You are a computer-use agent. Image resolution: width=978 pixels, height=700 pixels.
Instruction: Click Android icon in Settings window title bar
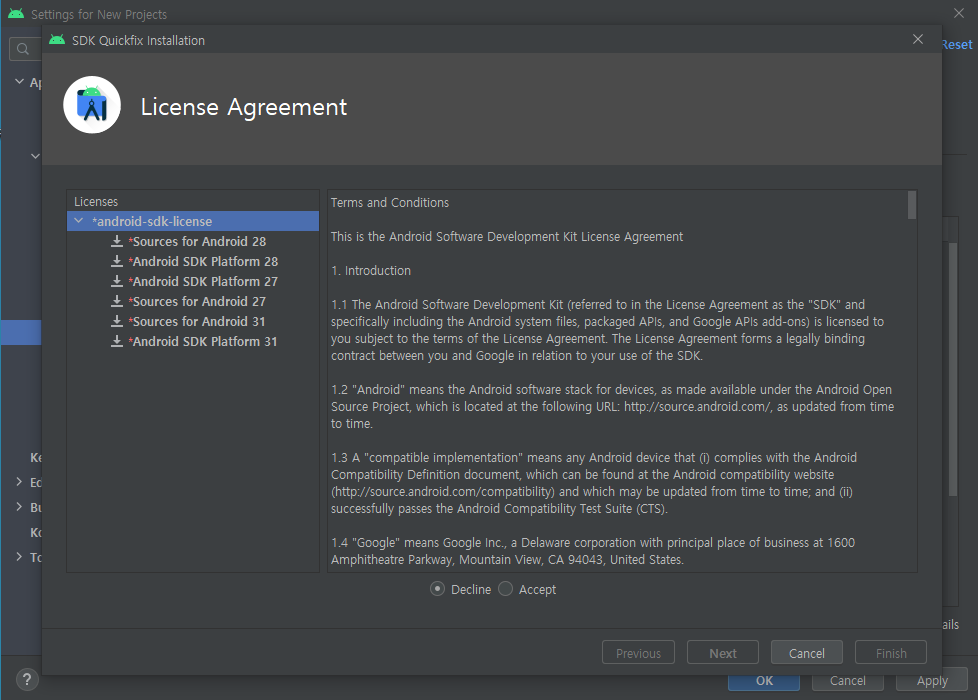16,14
